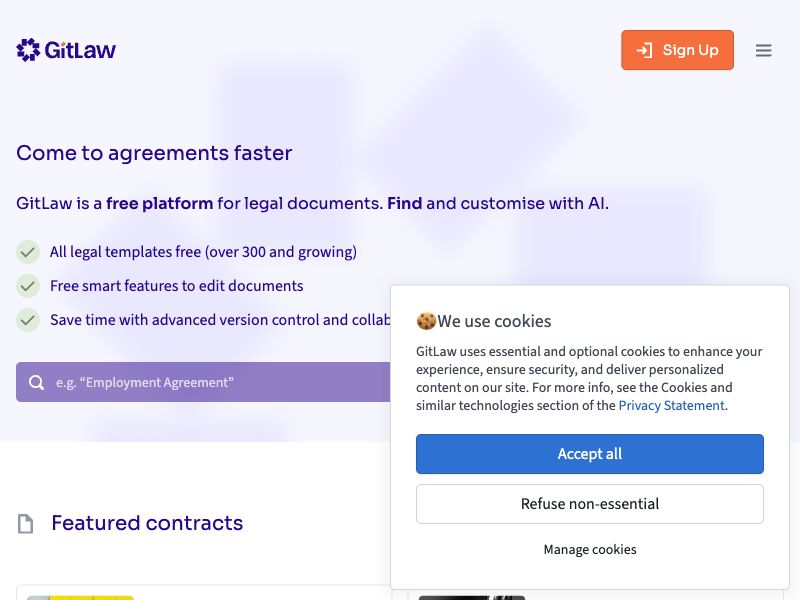Click the GitLaw logo icon

point(28,50)
